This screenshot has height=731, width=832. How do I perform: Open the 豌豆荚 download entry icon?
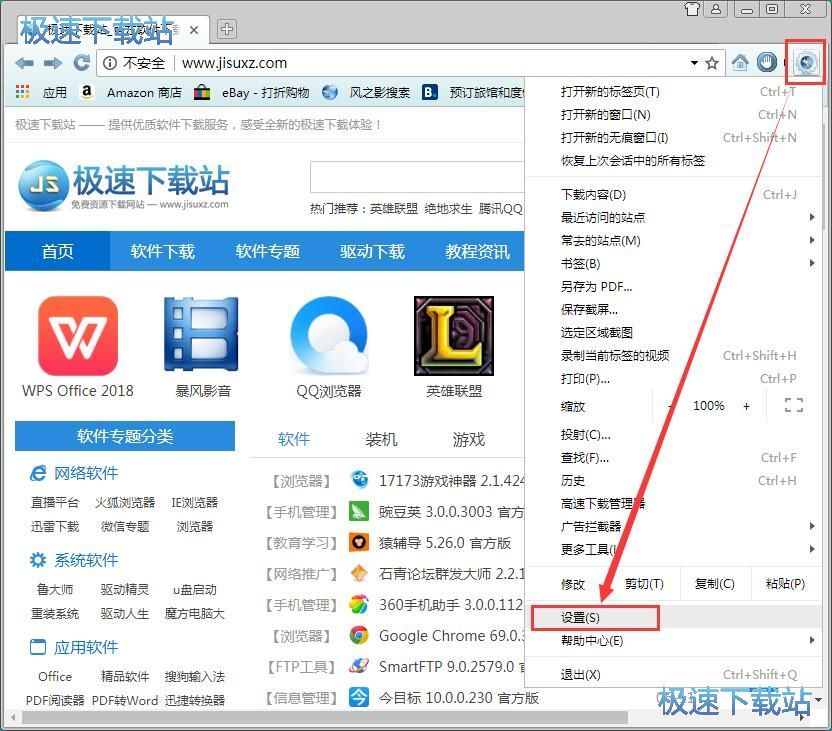point(359,511)
